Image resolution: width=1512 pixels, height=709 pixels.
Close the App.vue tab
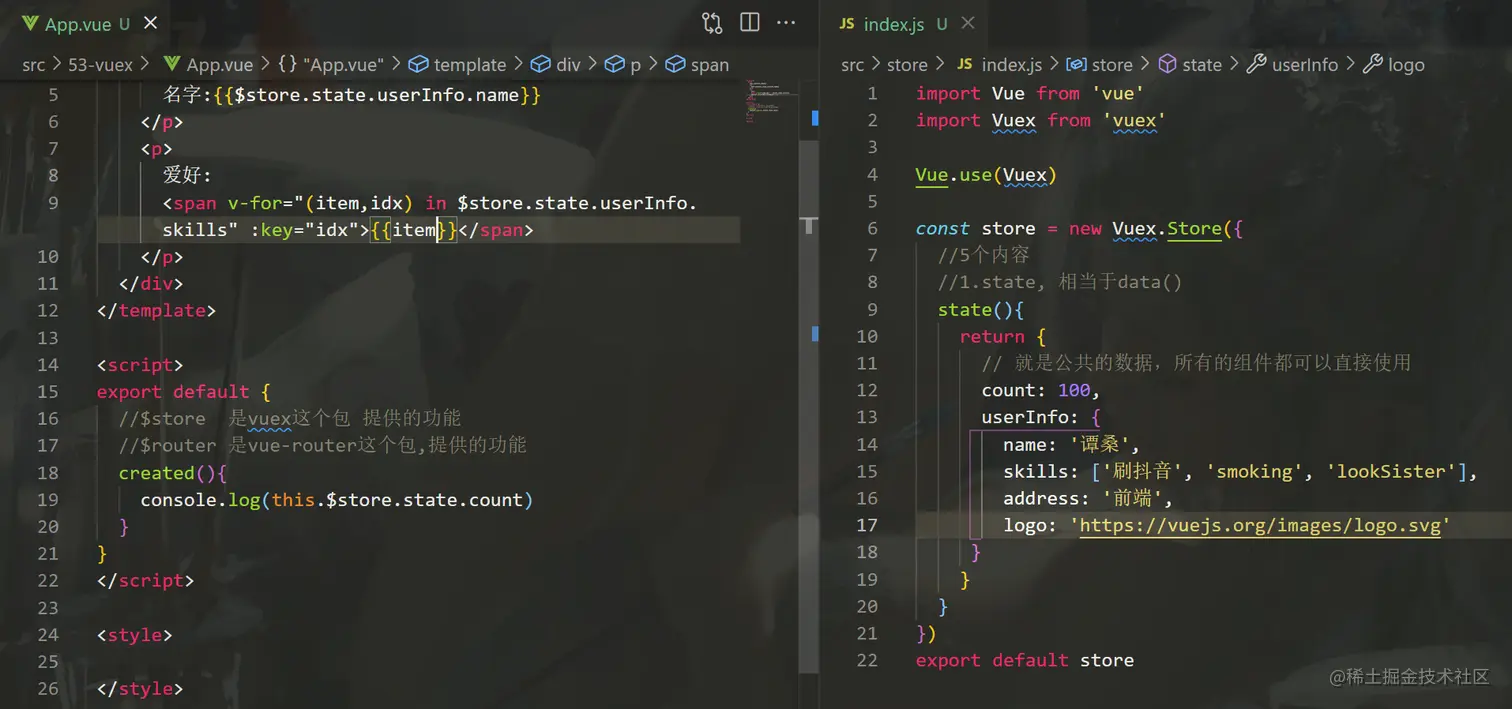click(153, 24)
